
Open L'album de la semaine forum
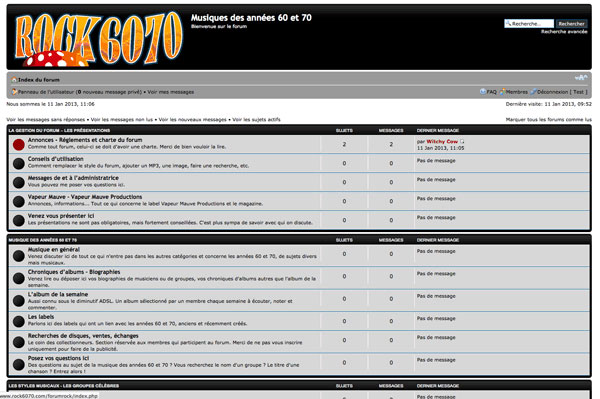[58, 294]
